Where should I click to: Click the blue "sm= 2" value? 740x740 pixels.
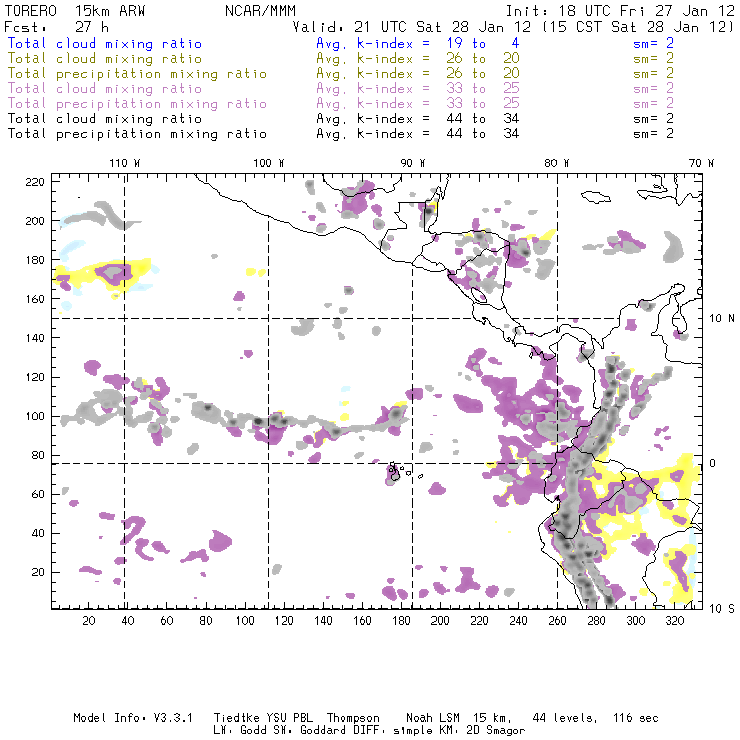[653, 43]
